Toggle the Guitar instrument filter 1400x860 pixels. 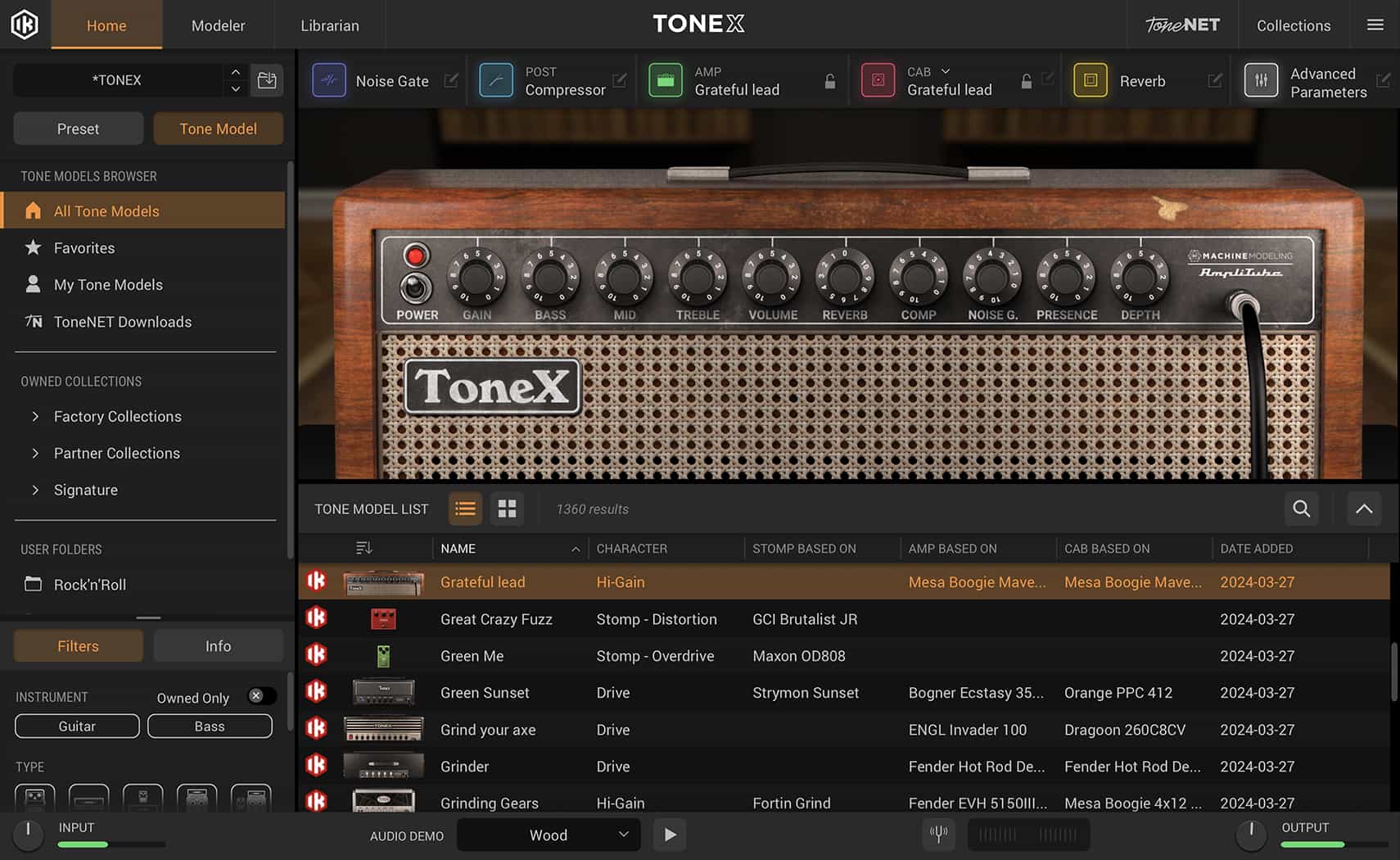(76, 726)
